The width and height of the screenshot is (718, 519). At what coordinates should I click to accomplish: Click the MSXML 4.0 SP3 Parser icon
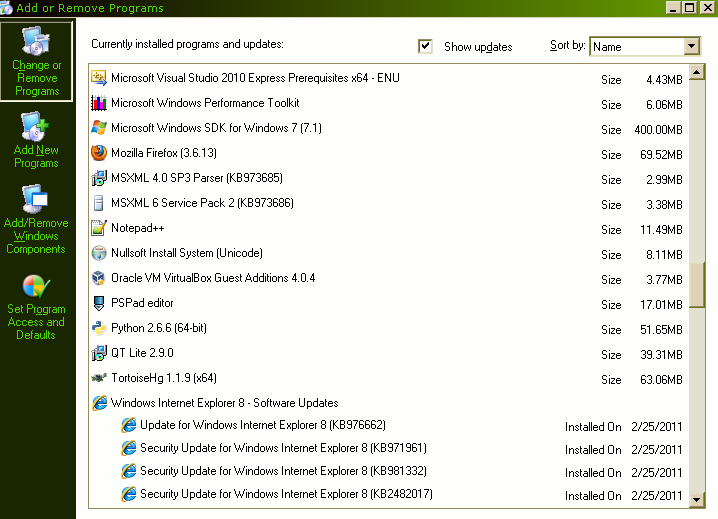pyautogui.click(x=98, y=178)
